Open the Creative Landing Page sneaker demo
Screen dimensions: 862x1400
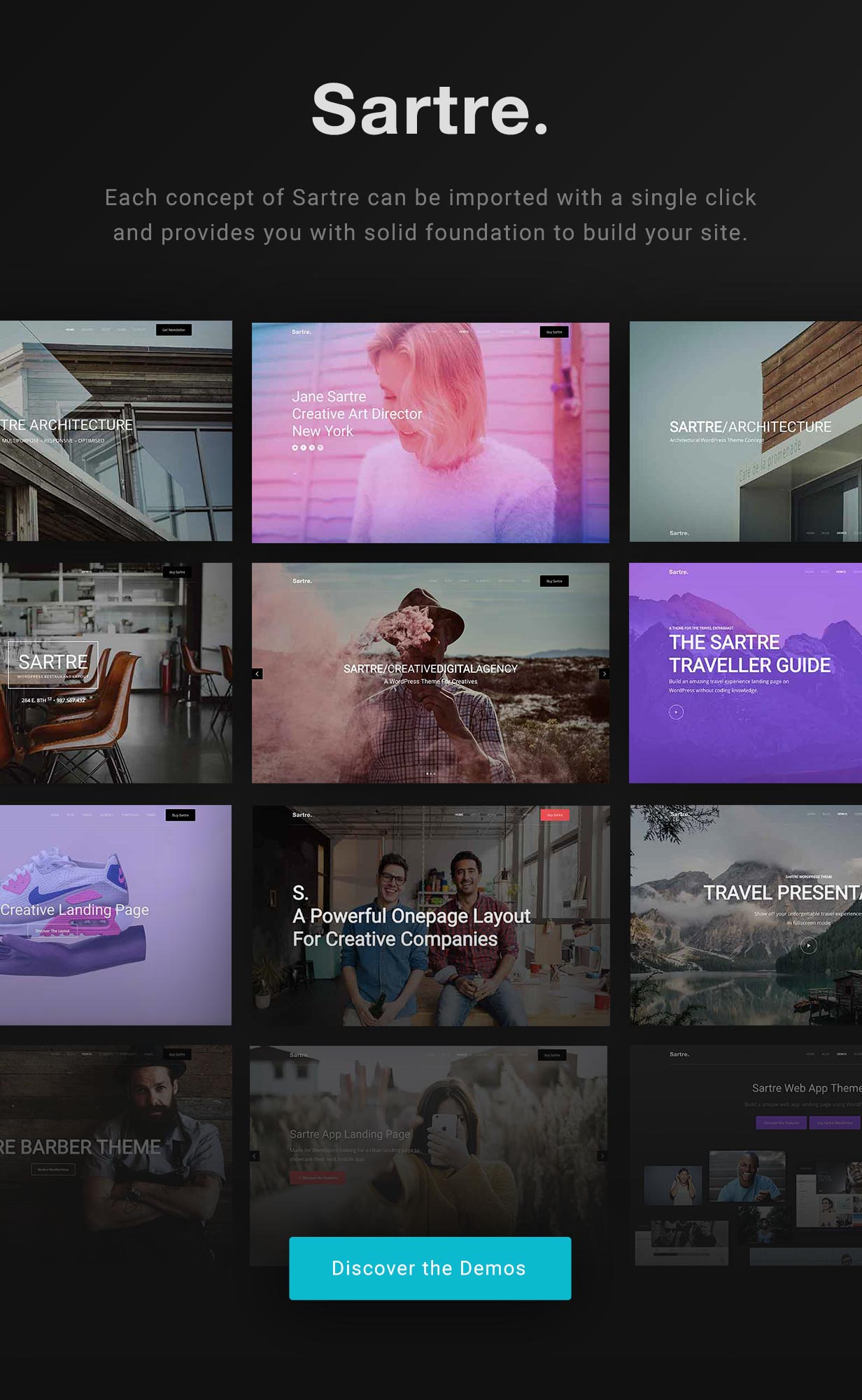115,915
